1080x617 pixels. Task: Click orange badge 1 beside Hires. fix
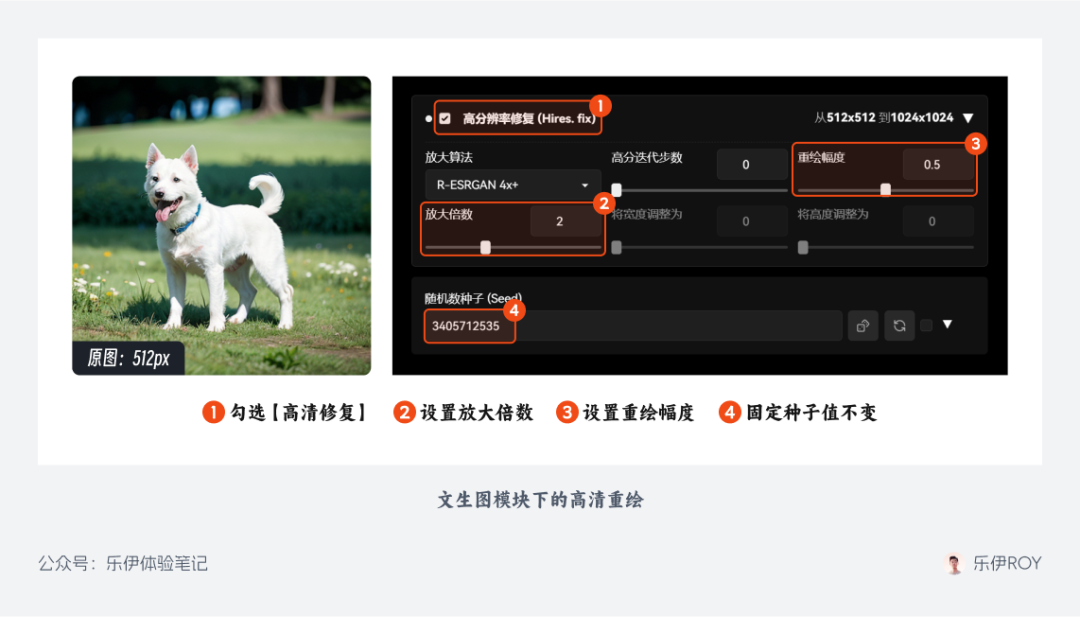tap(600, 105)
